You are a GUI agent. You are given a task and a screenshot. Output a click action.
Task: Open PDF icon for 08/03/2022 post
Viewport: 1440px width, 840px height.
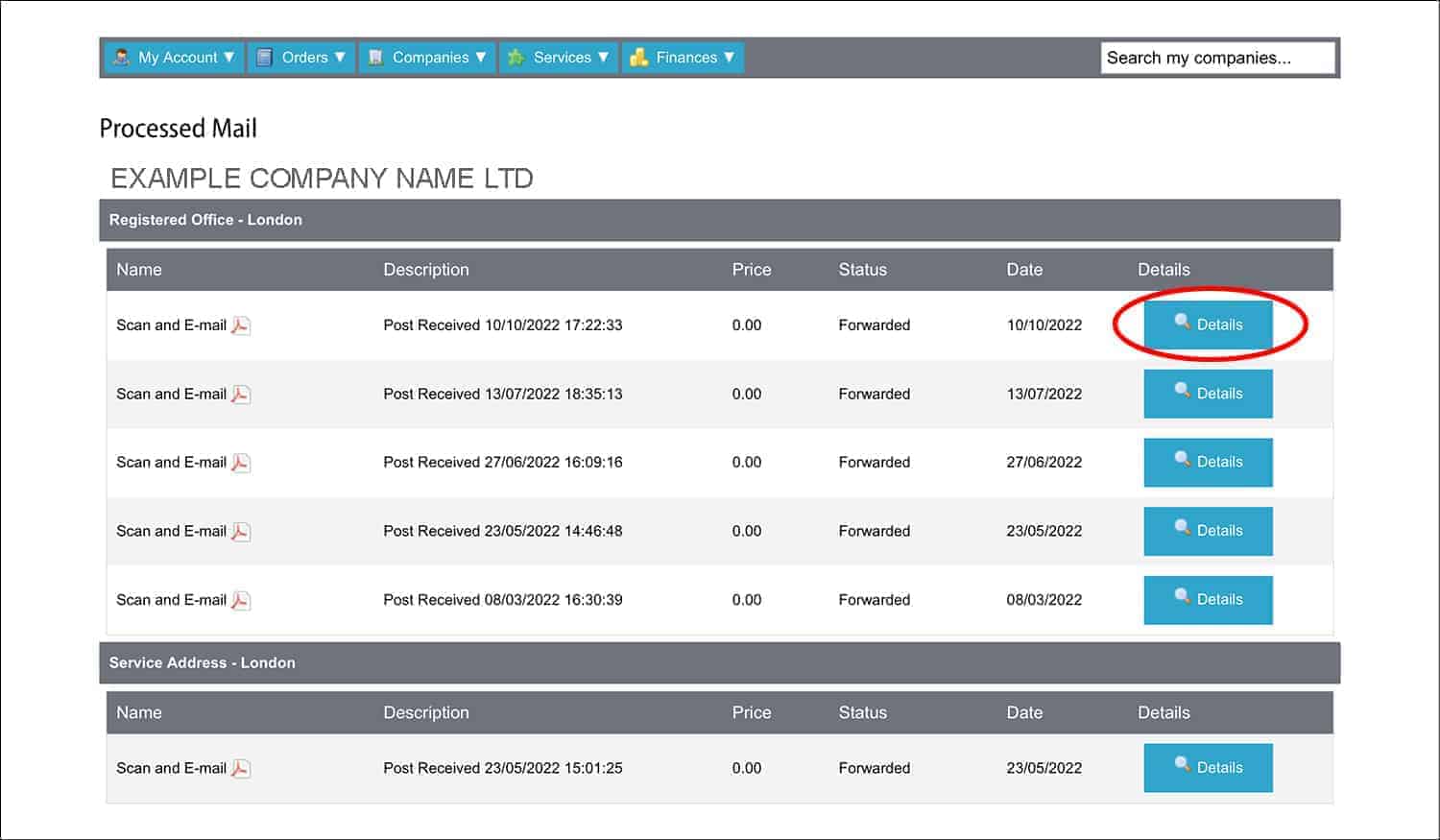point(241,601)
